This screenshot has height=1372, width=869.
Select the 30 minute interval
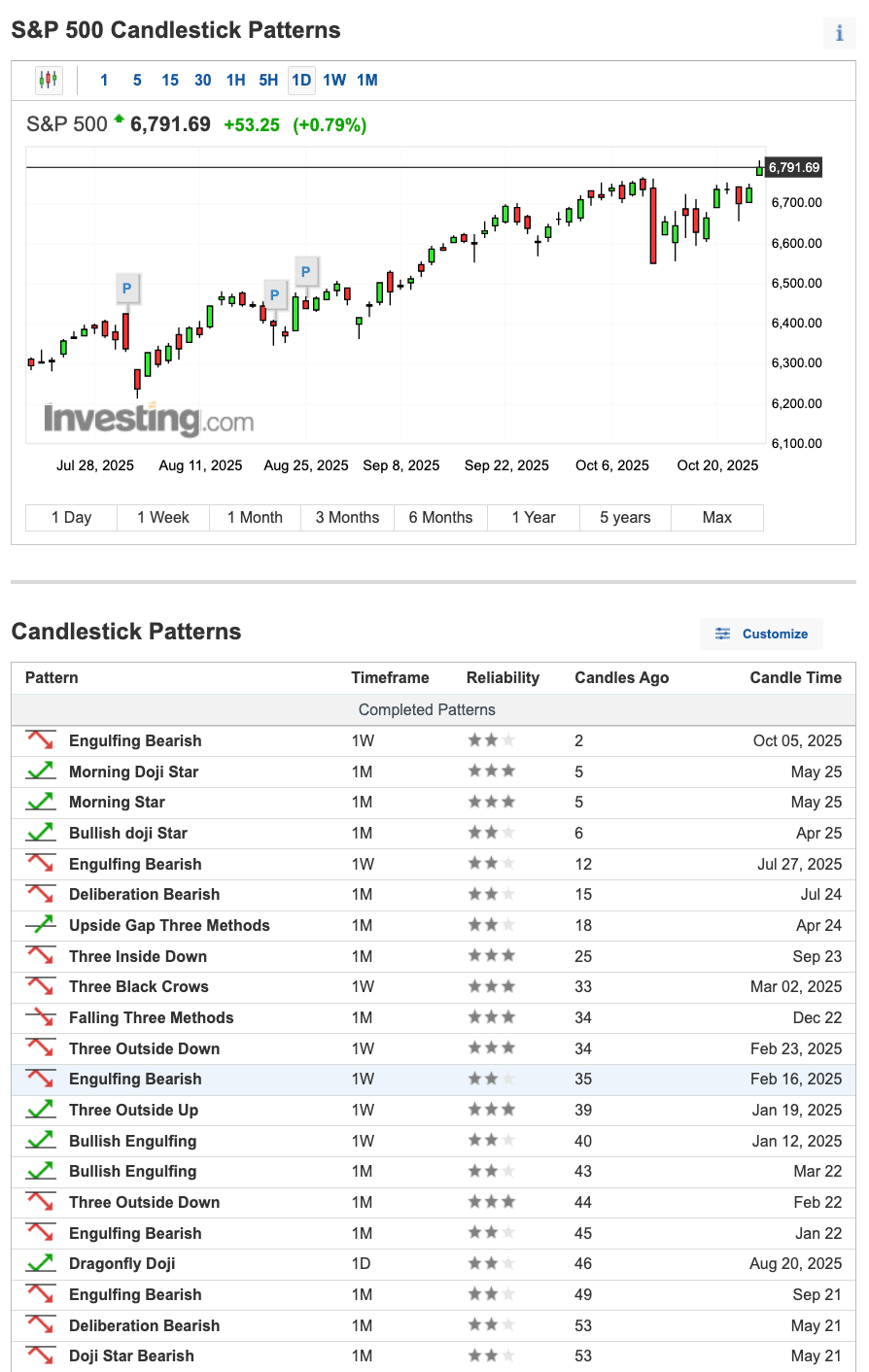[203, 80]
